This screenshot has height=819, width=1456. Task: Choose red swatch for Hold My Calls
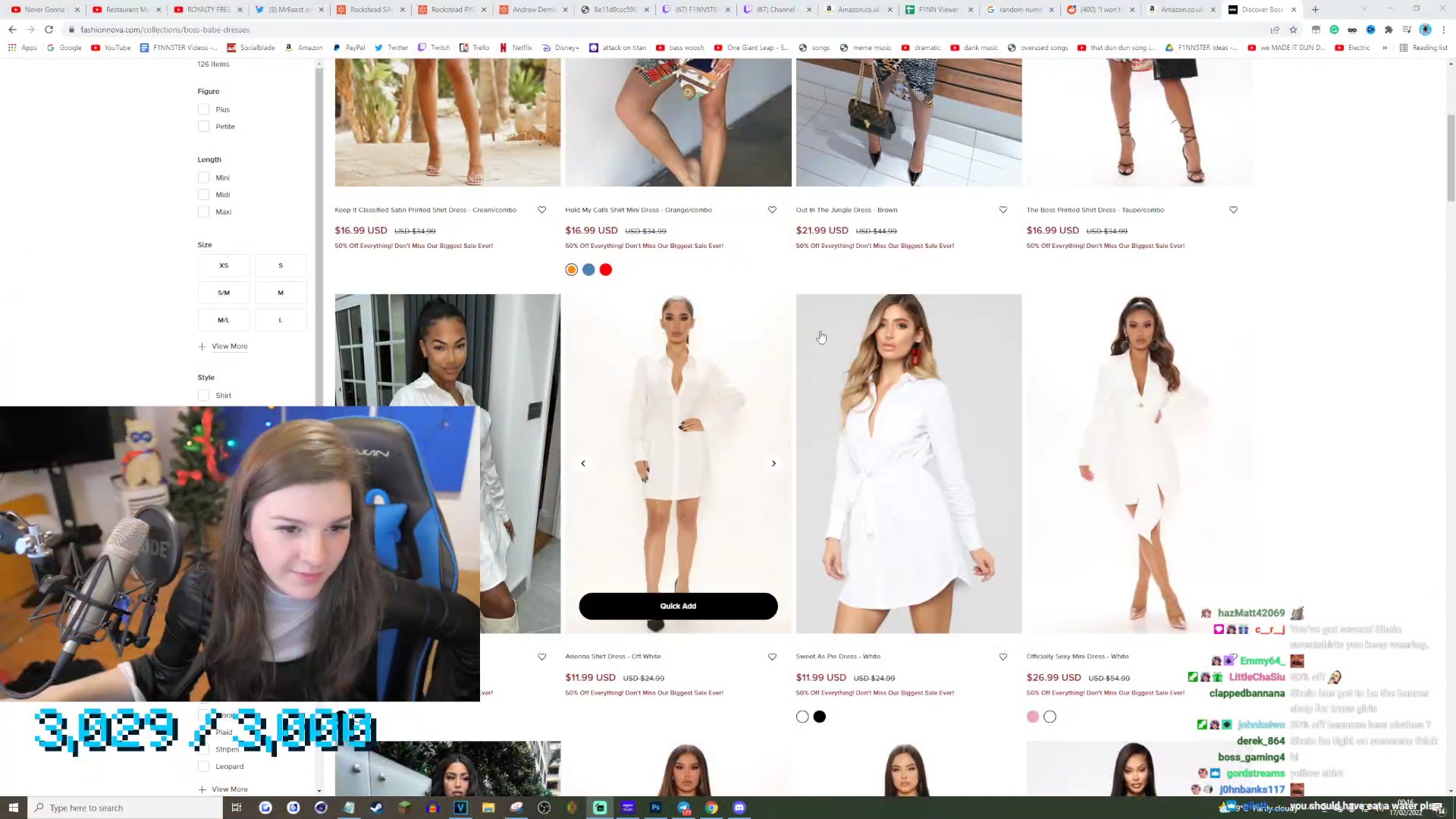coord(606,270)
